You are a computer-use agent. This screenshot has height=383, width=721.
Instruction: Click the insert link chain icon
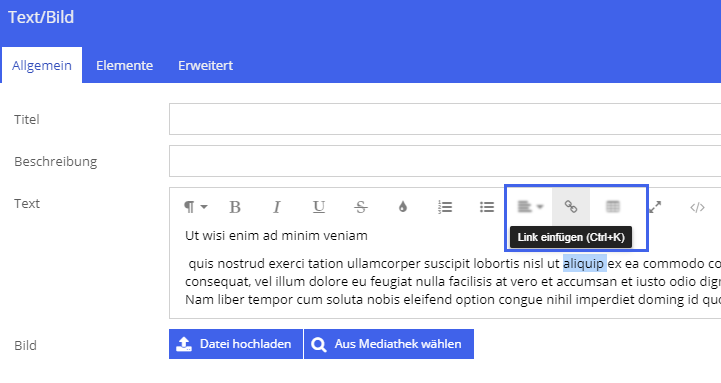571,207
